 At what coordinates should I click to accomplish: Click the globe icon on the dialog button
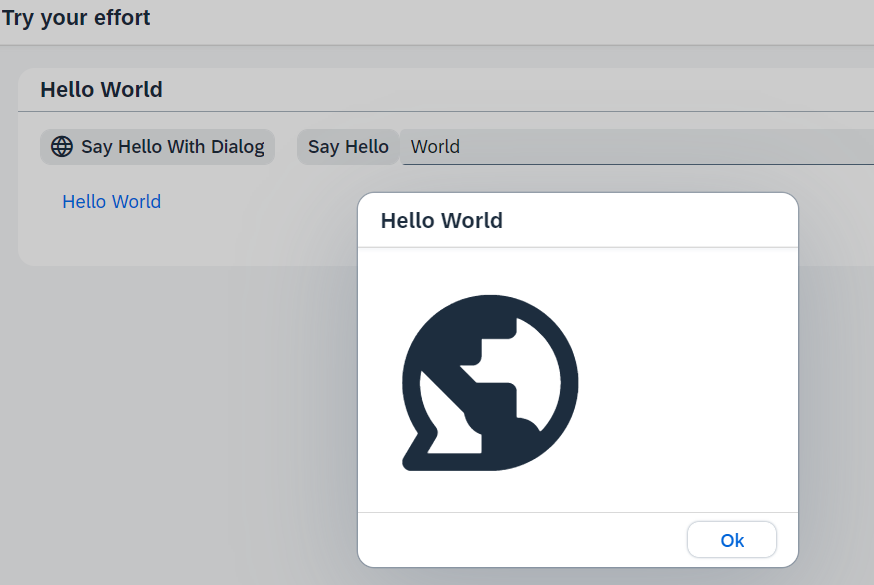click(x=62, y=147)
